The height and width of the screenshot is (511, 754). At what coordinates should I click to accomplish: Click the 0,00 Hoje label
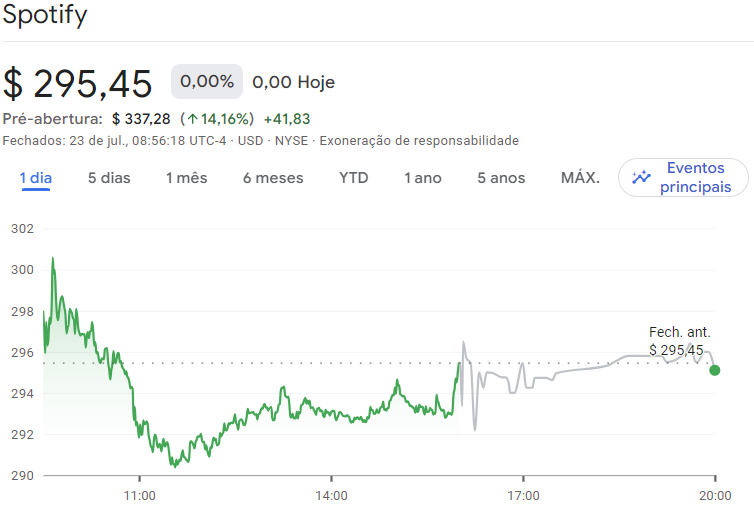pyautogui.click(x=293, y=82)
